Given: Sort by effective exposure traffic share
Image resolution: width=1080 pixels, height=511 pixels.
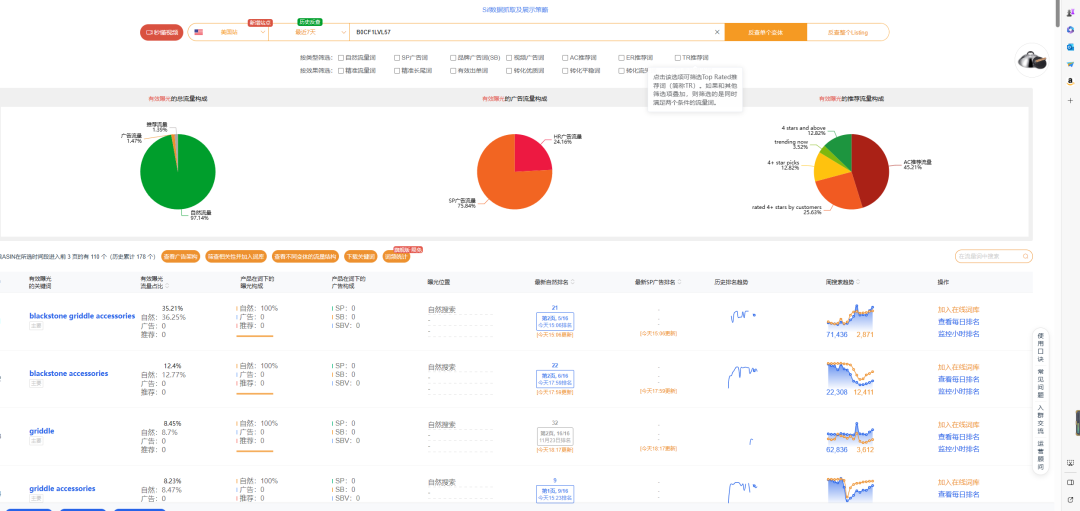Looking at the screenshot, I should [x=167, y=286].
